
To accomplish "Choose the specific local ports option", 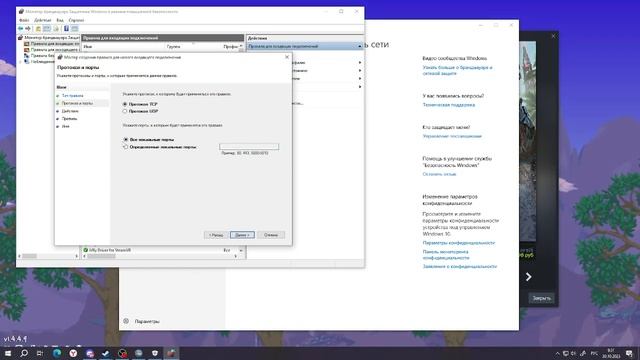I will pos(126,147).
